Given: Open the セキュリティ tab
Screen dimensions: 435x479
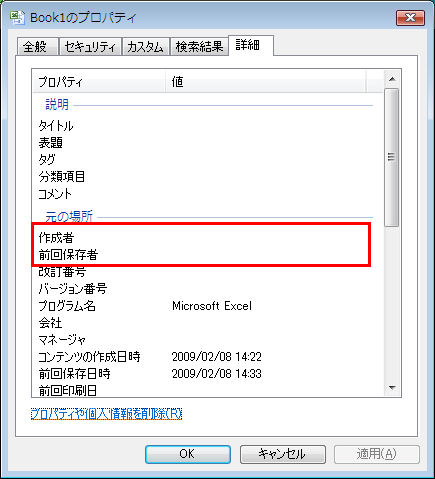Looking at the screenshot, I should pyautogui.click(x=90, y=47).
